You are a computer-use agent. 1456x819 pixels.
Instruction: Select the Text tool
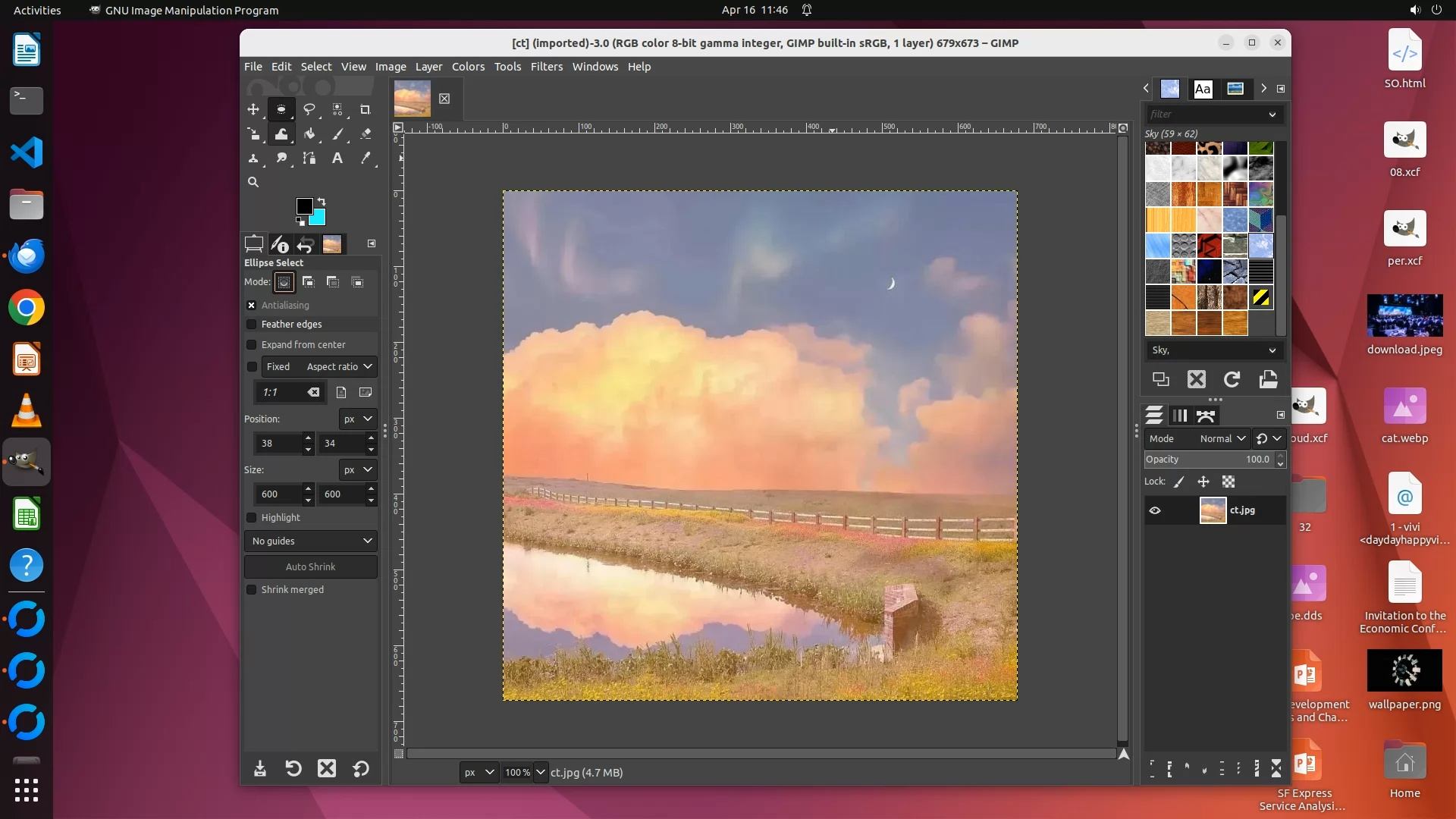coord(337,158)
